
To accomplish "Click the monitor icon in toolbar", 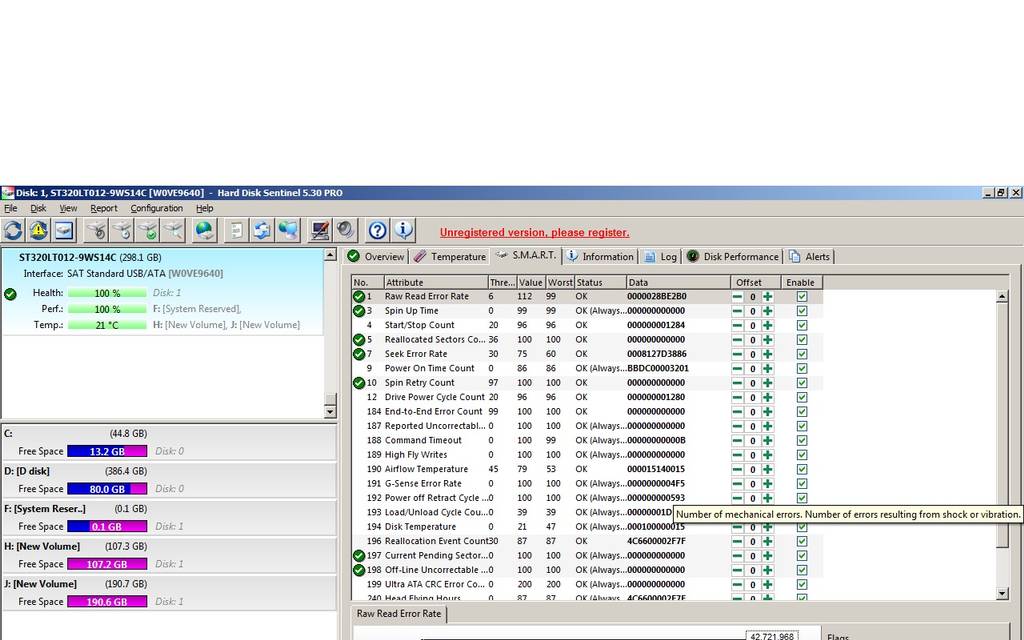I will click(x=320, y=231).
